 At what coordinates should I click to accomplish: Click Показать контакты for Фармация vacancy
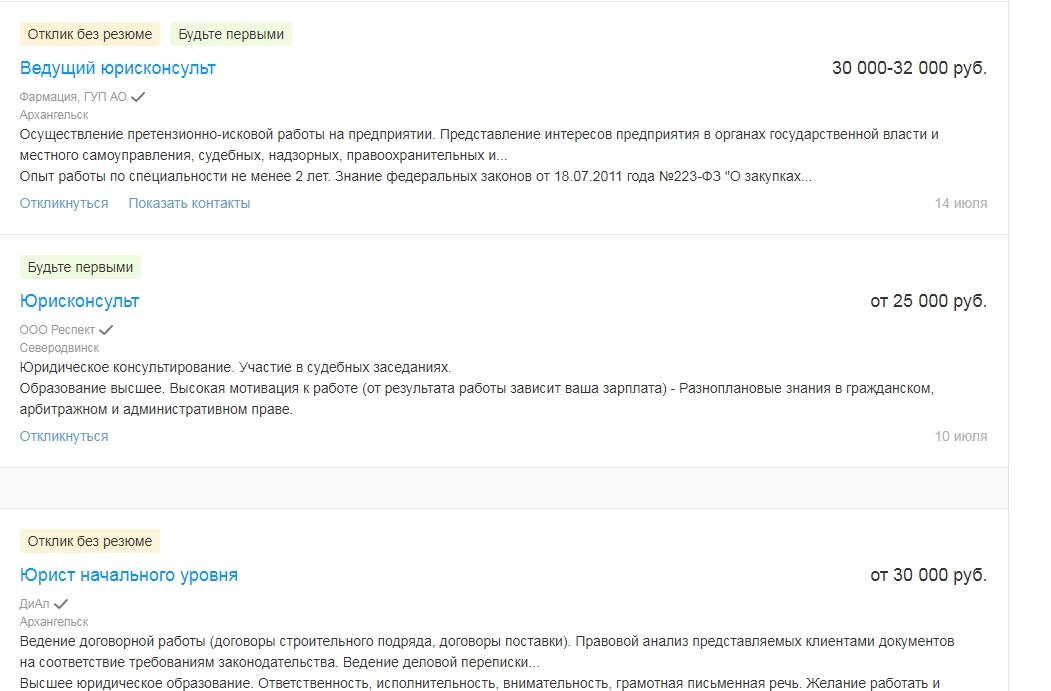coord(189,202)
